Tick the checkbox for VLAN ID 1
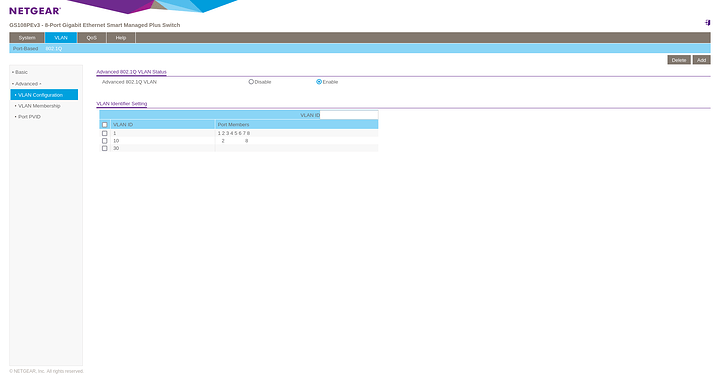The height and width of the screenshot is (375, 720). pos(105,133)
